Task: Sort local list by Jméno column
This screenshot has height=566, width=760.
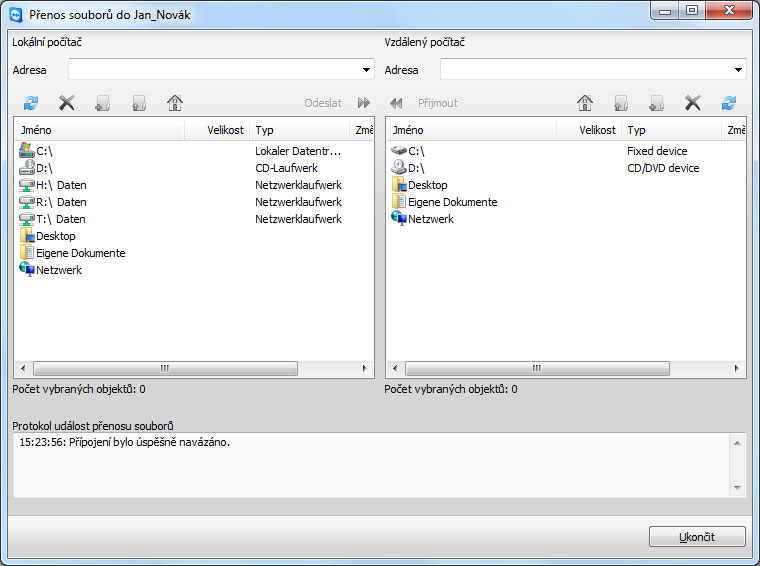Action: [99, 130]
